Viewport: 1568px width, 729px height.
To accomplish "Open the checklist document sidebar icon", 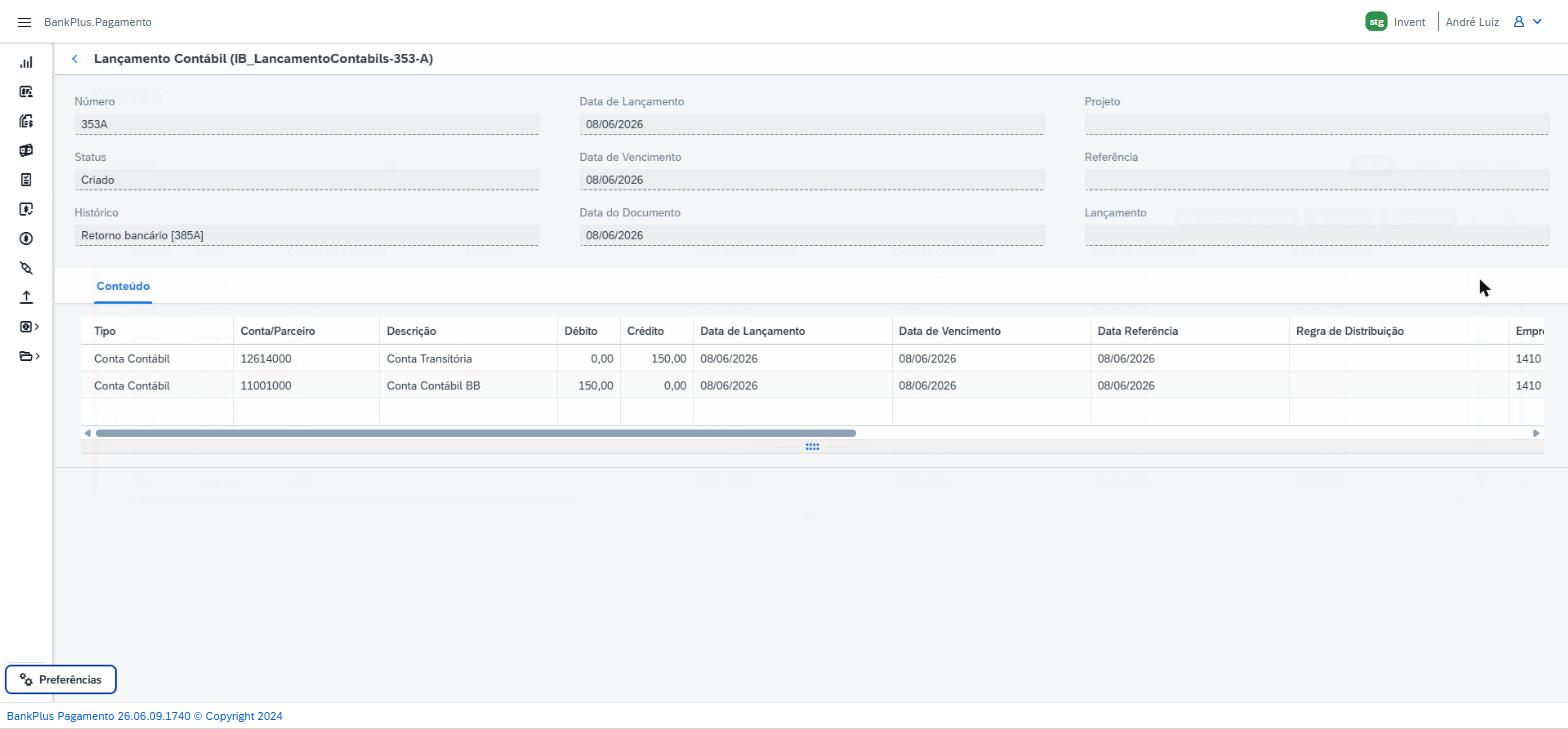I will pos(26,180).
